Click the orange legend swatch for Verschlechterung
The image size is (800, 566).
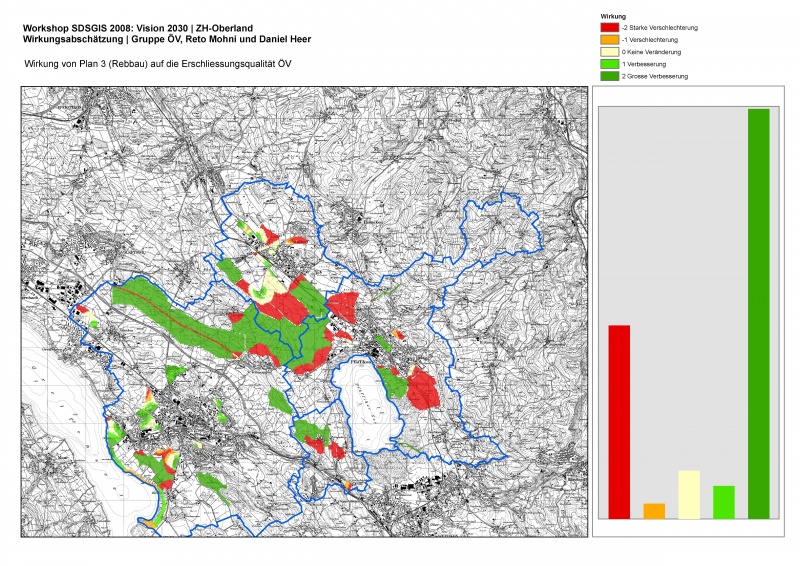coord(609,40)
